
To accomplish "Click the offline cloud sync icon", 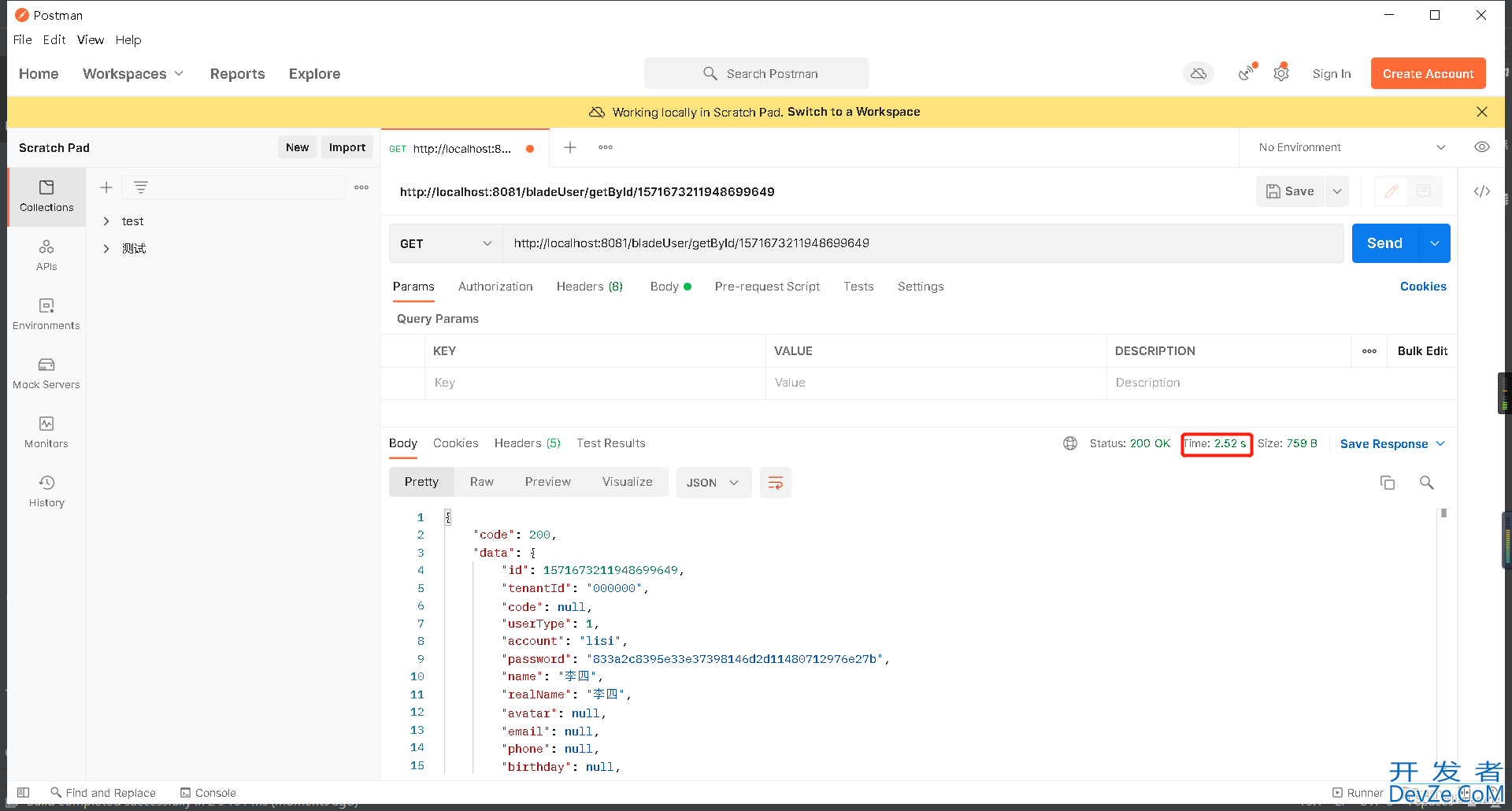I will [x=1199, y=73].
